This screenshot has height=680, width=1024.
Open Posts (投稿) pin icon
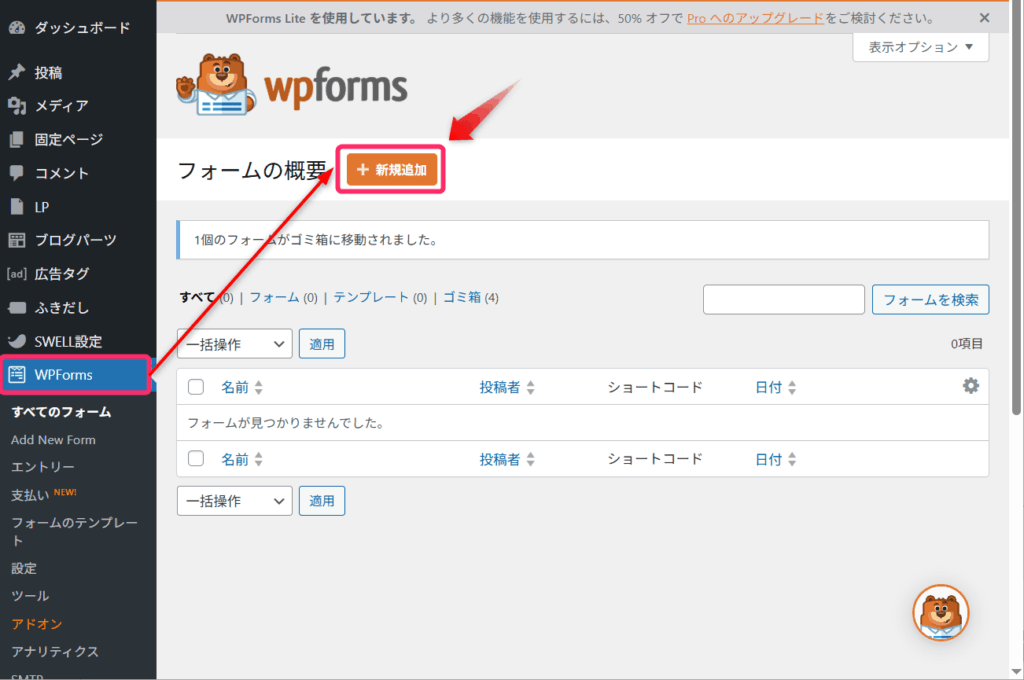(x=17, y=72)
